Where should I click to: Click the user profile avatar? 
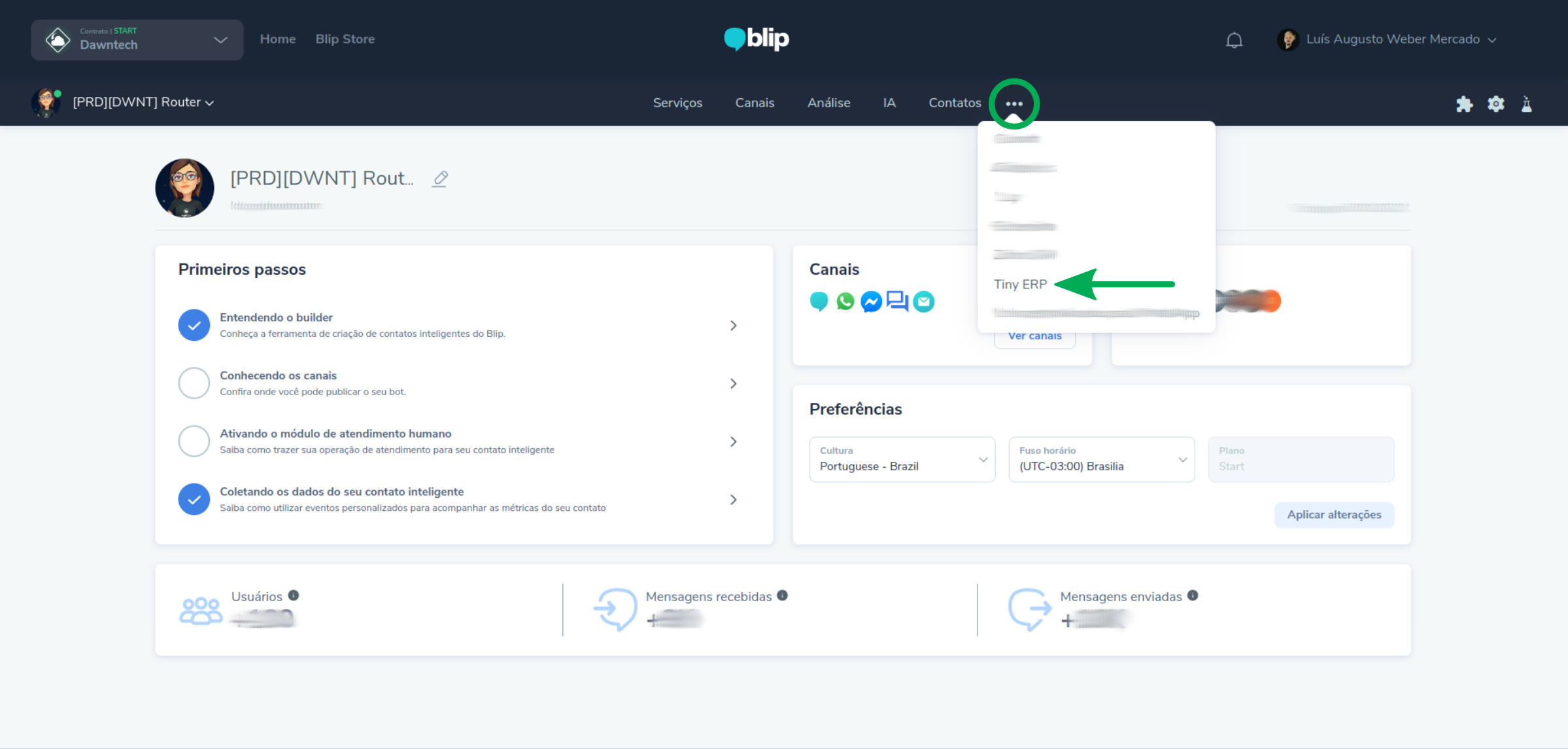tap(1288, 39)
